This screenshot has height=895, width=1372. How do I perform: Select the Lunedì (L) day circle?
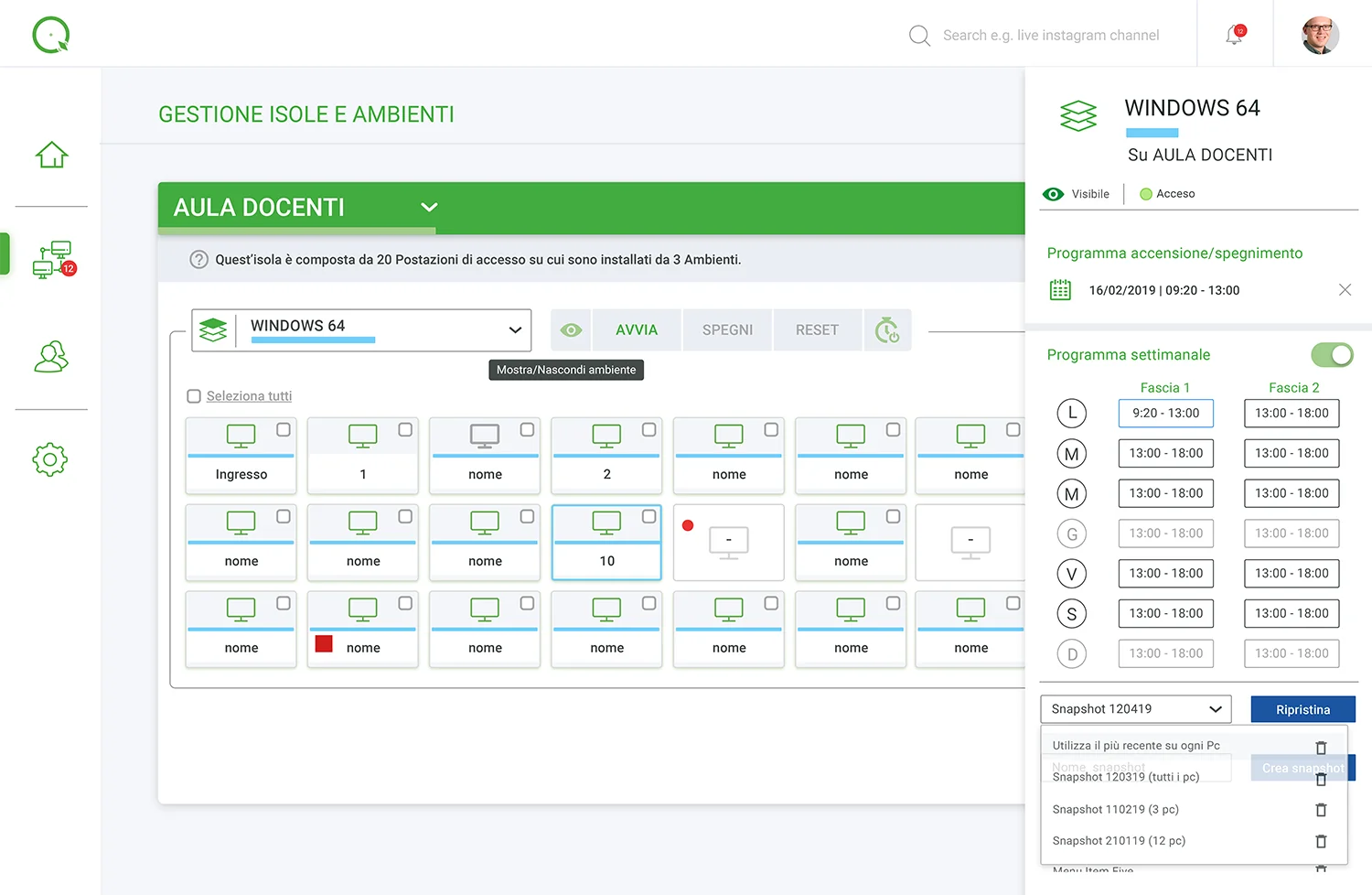click(1072, 413)
